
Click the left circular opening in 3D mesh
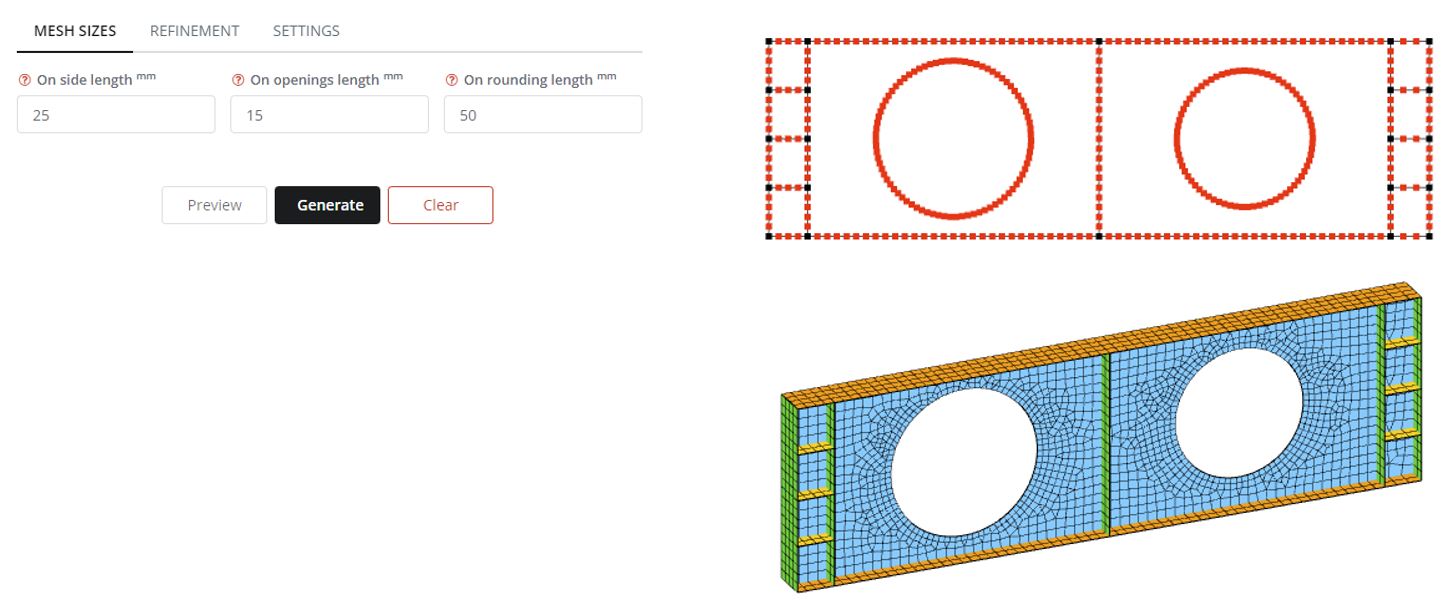pos(964,462)
